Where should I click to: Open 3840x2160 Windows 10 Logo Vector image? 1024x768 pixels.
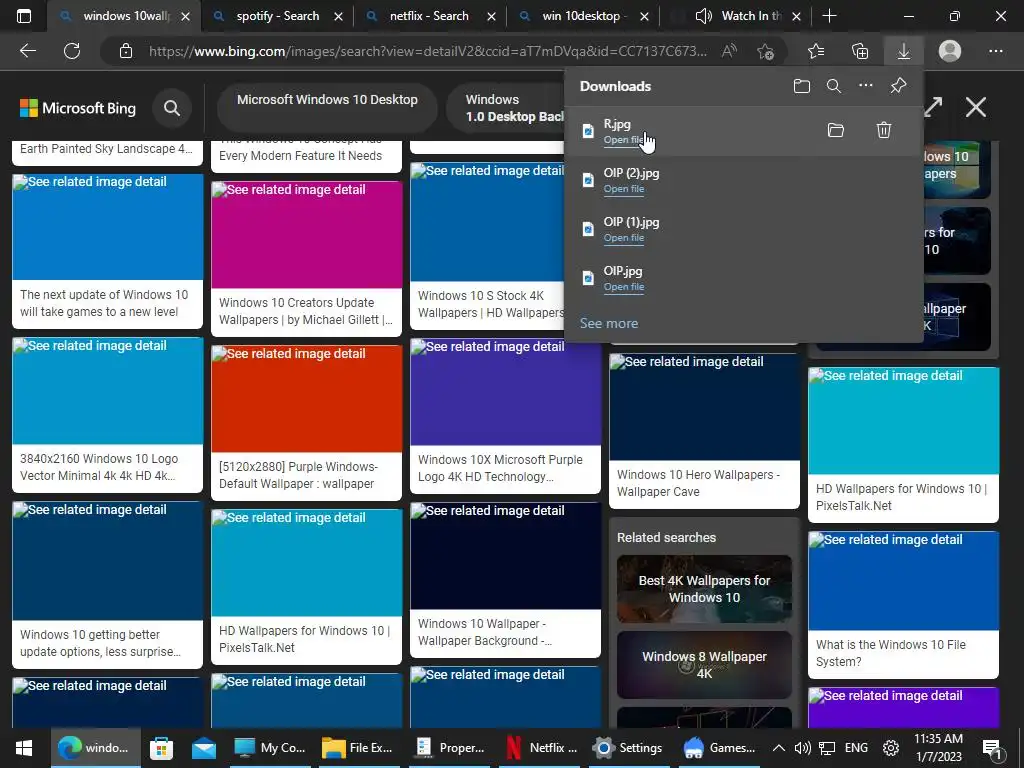107,415
